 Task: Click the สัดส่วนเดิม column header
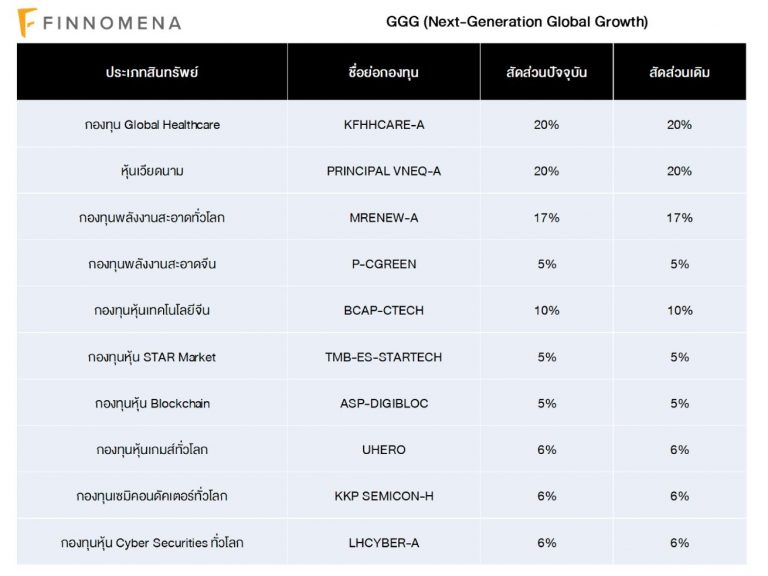click(x=679, y=73)
